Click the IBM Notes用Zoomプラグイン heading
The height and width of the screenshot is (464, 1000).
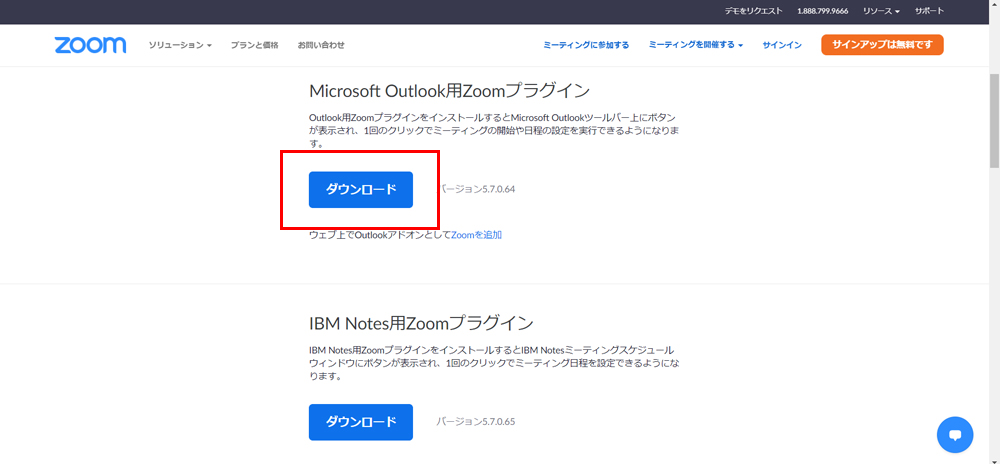[x=421, y=323]
